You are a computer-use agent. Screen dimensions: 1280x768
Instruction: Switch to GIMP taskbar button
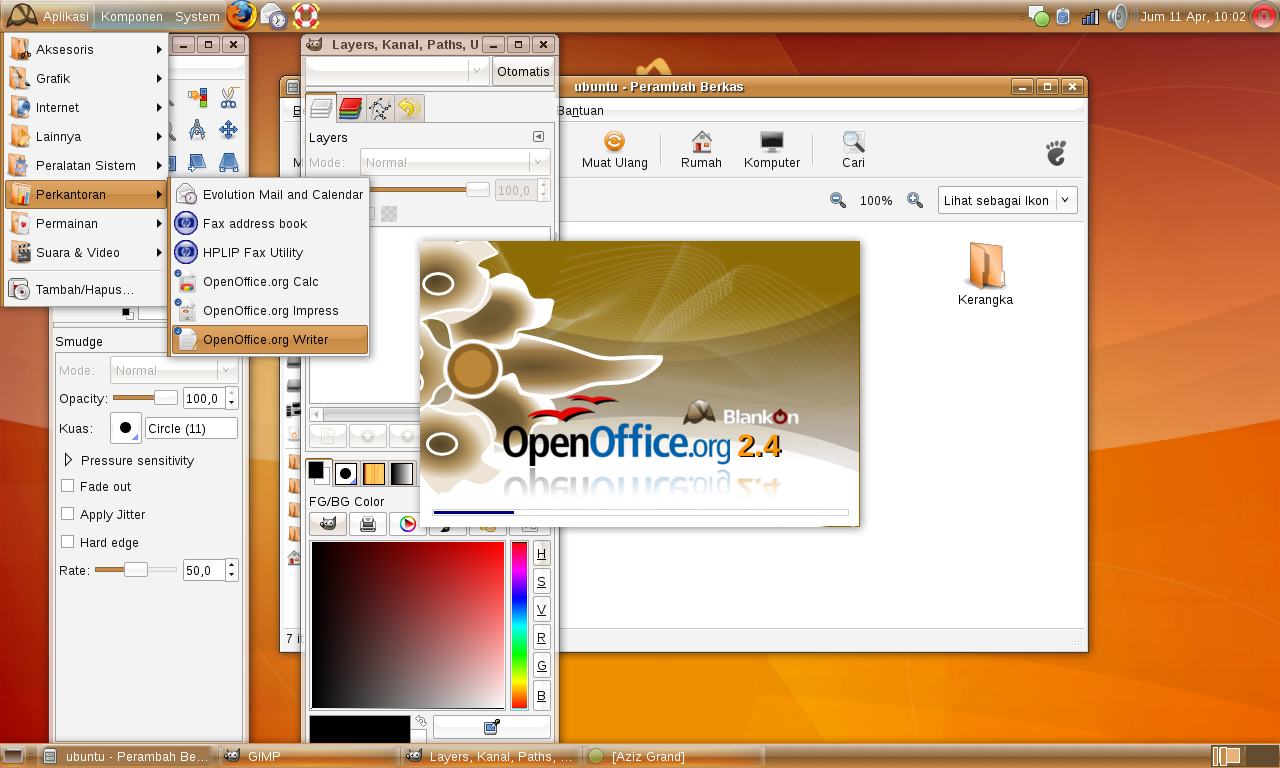tap(309, 756)
